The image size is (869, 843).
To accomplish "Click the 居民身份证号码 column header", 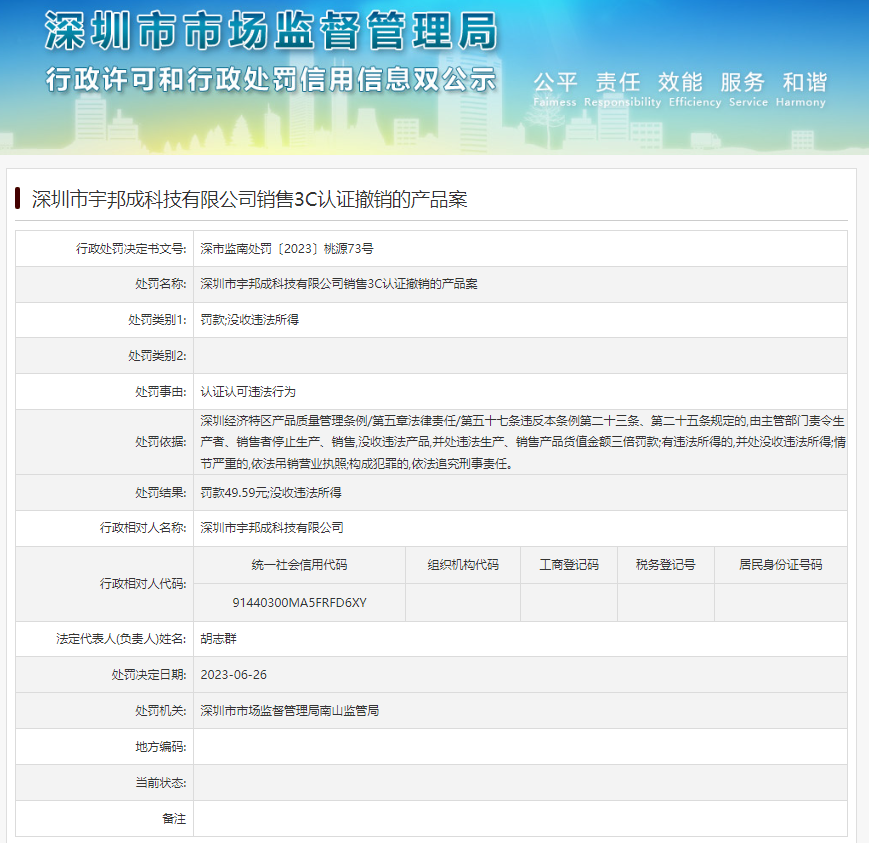I will [780, 565].
